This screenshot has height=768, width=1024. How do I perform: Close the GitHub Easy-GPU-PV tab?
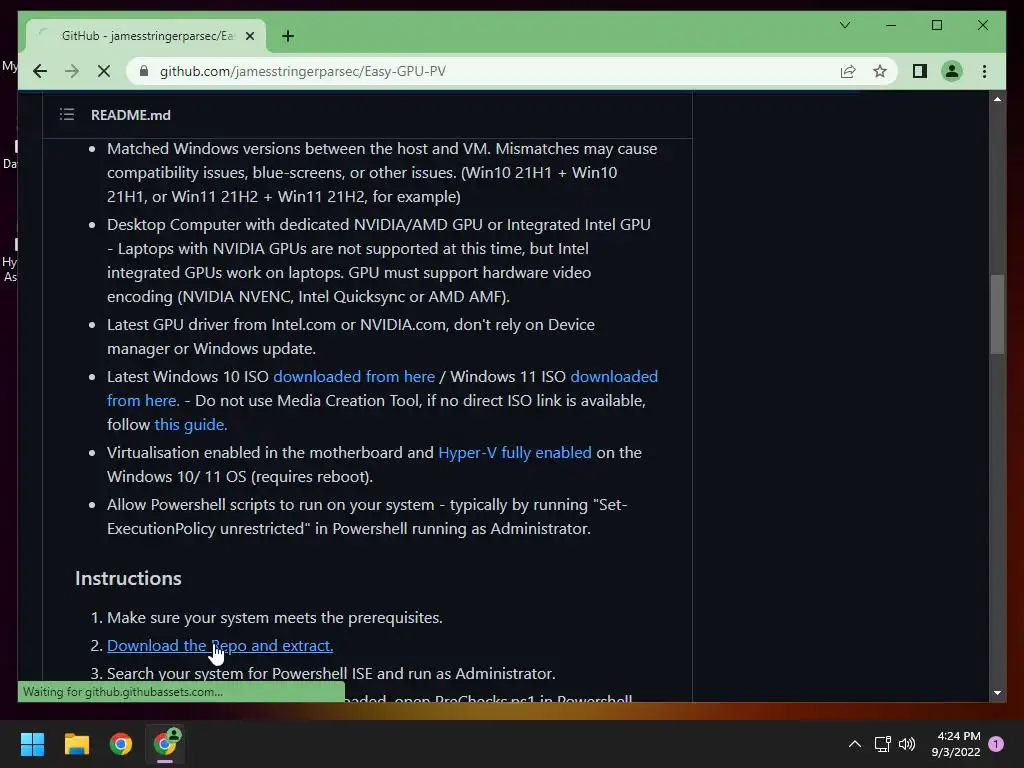pyautogui.click(x=249, y=36)
